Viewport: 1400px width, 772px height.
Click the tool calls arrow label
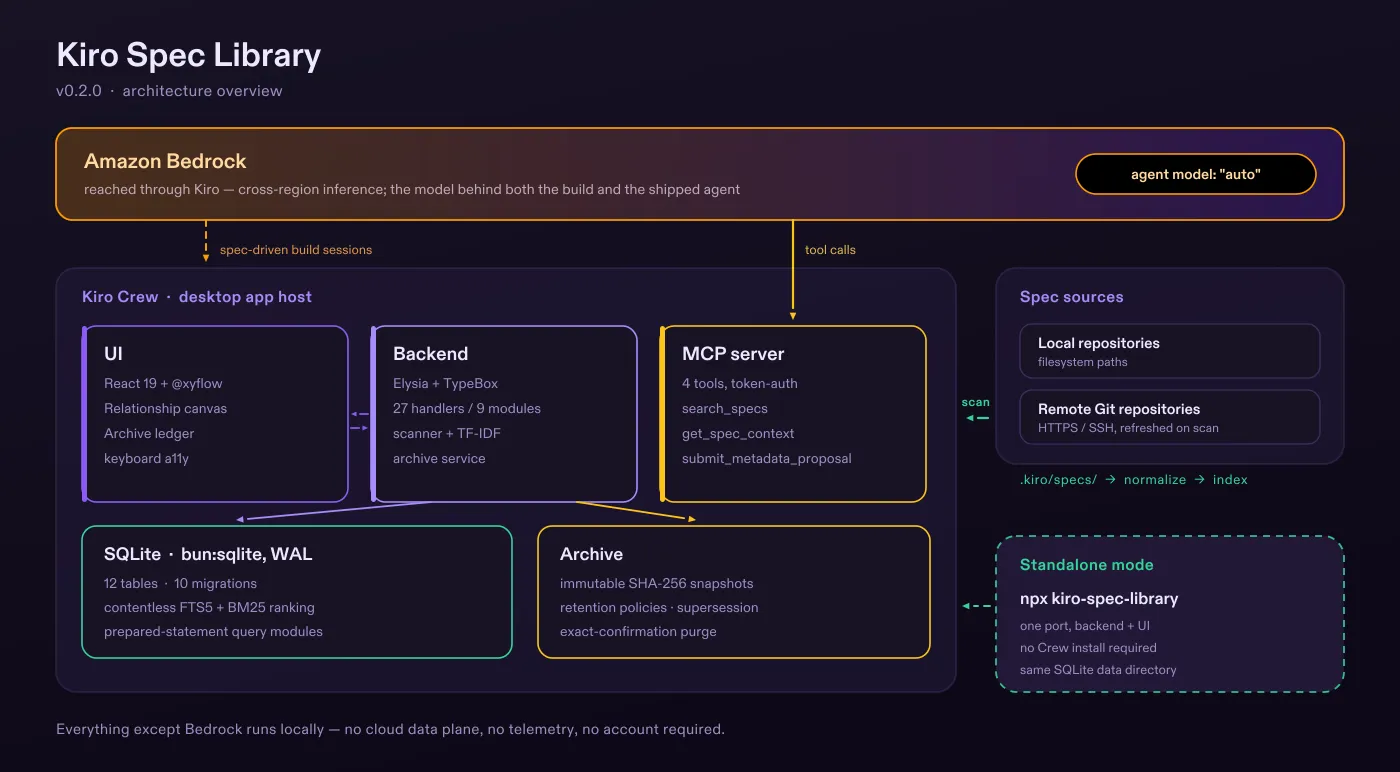coord(830,250)
